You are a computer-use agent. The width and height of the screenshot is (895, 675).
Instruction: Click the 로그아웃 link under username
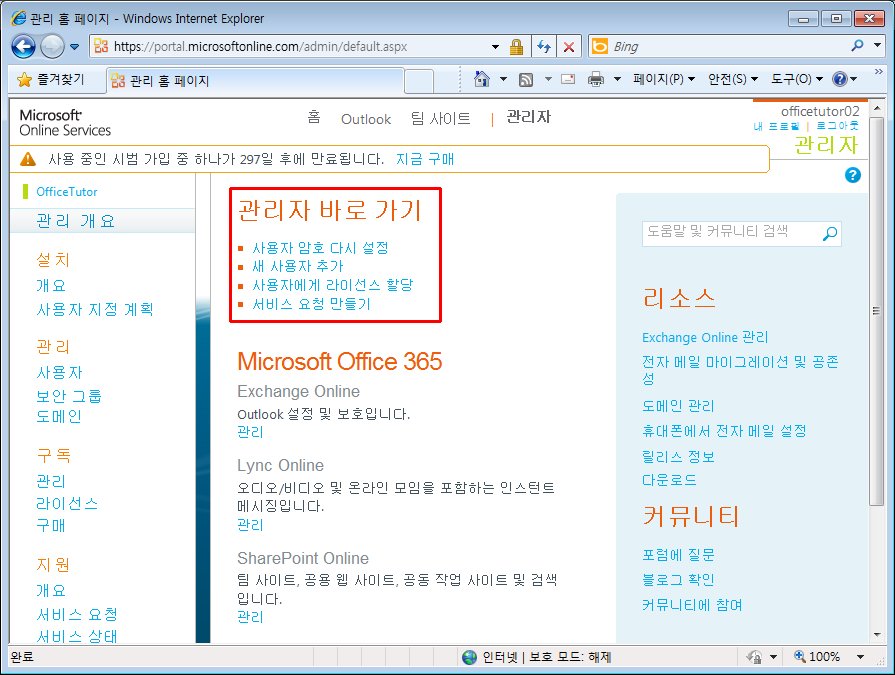pos(838,127)
